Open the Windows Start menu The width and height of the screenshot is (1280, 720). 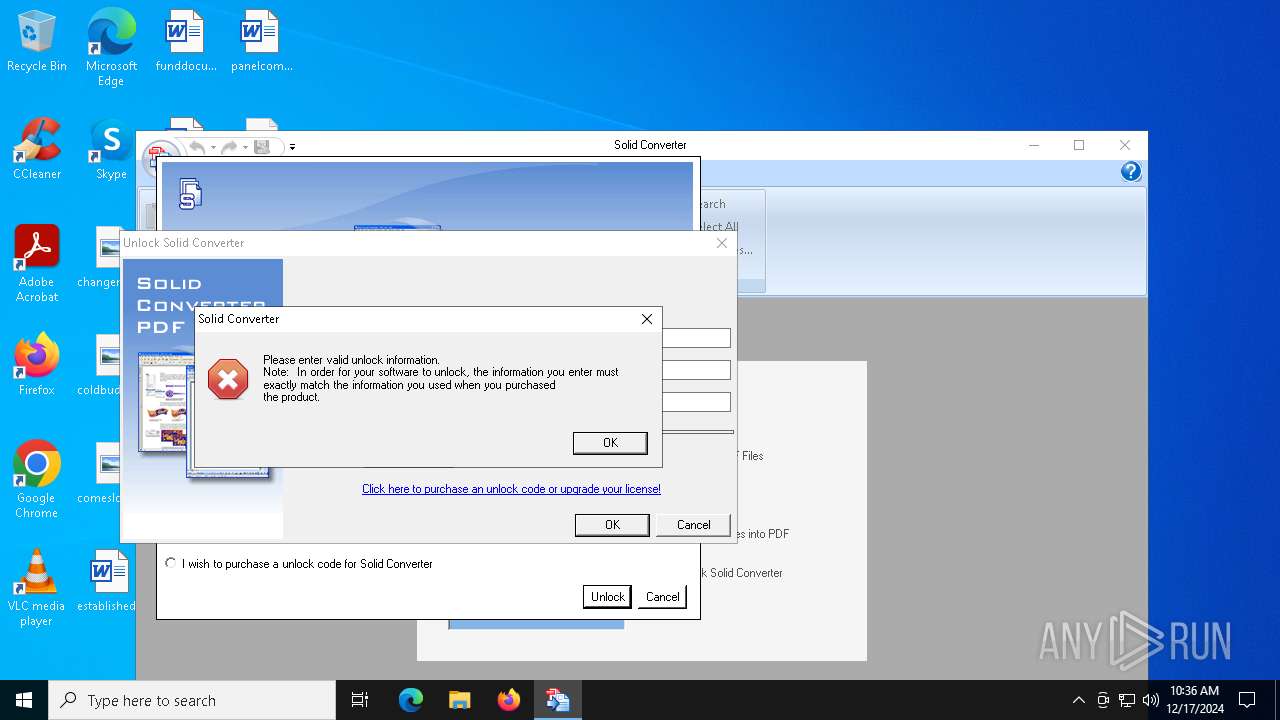point(24,700)
